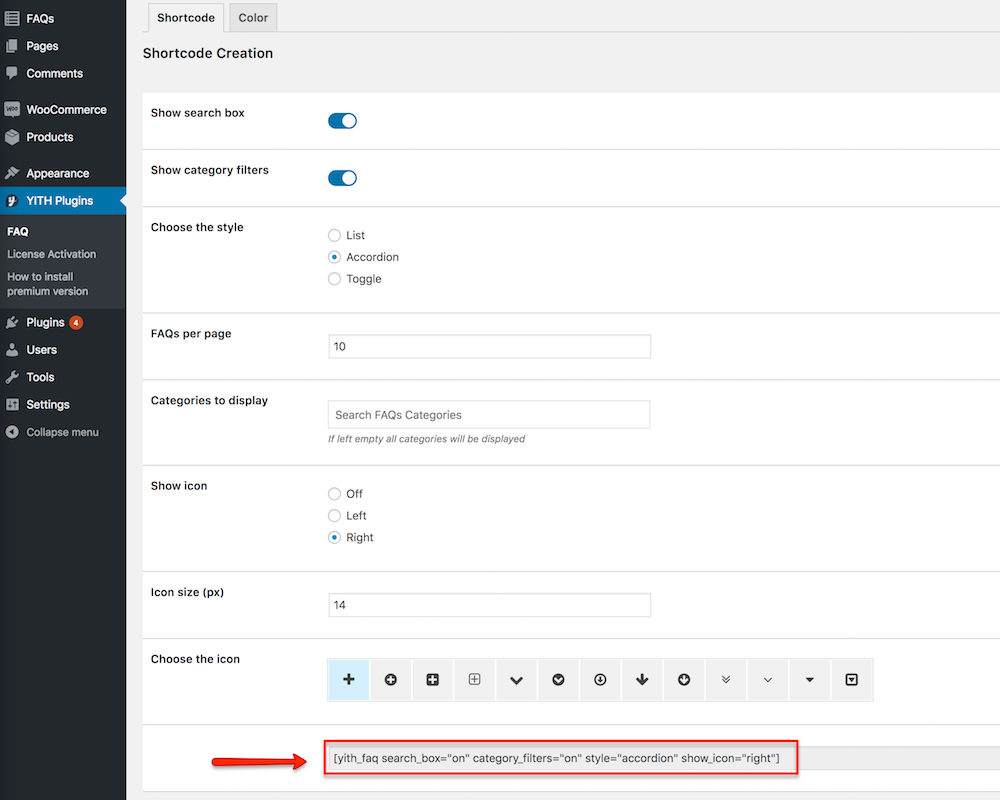Click the Collapse menu link text

click(x=62, y=432)
